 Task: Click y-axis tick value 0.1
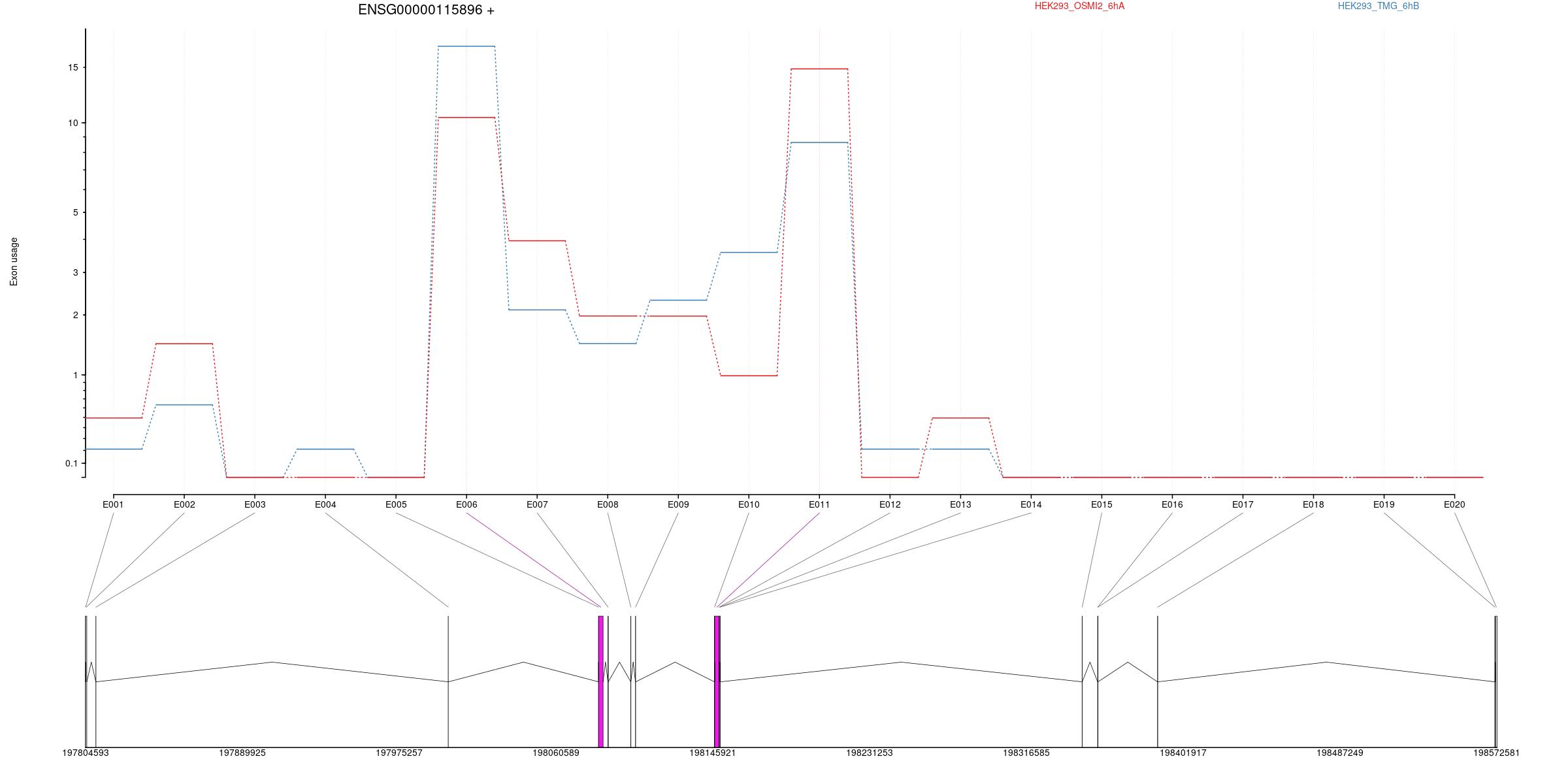pyautogui.click(x=71, y=463)
